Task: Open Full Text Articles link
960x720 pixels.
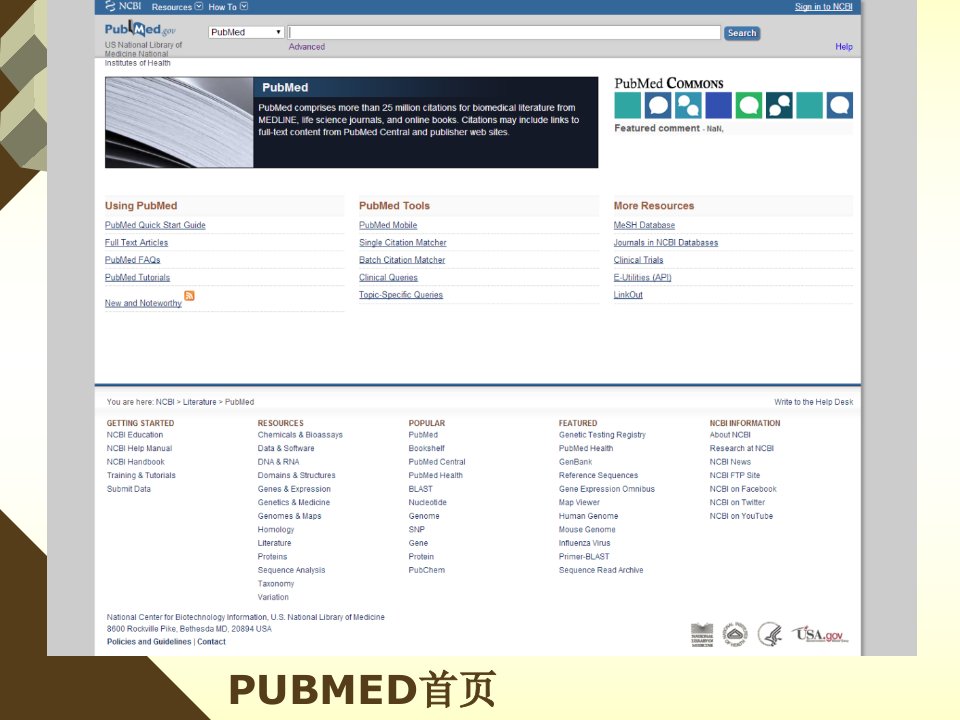Action: point(136,242)
